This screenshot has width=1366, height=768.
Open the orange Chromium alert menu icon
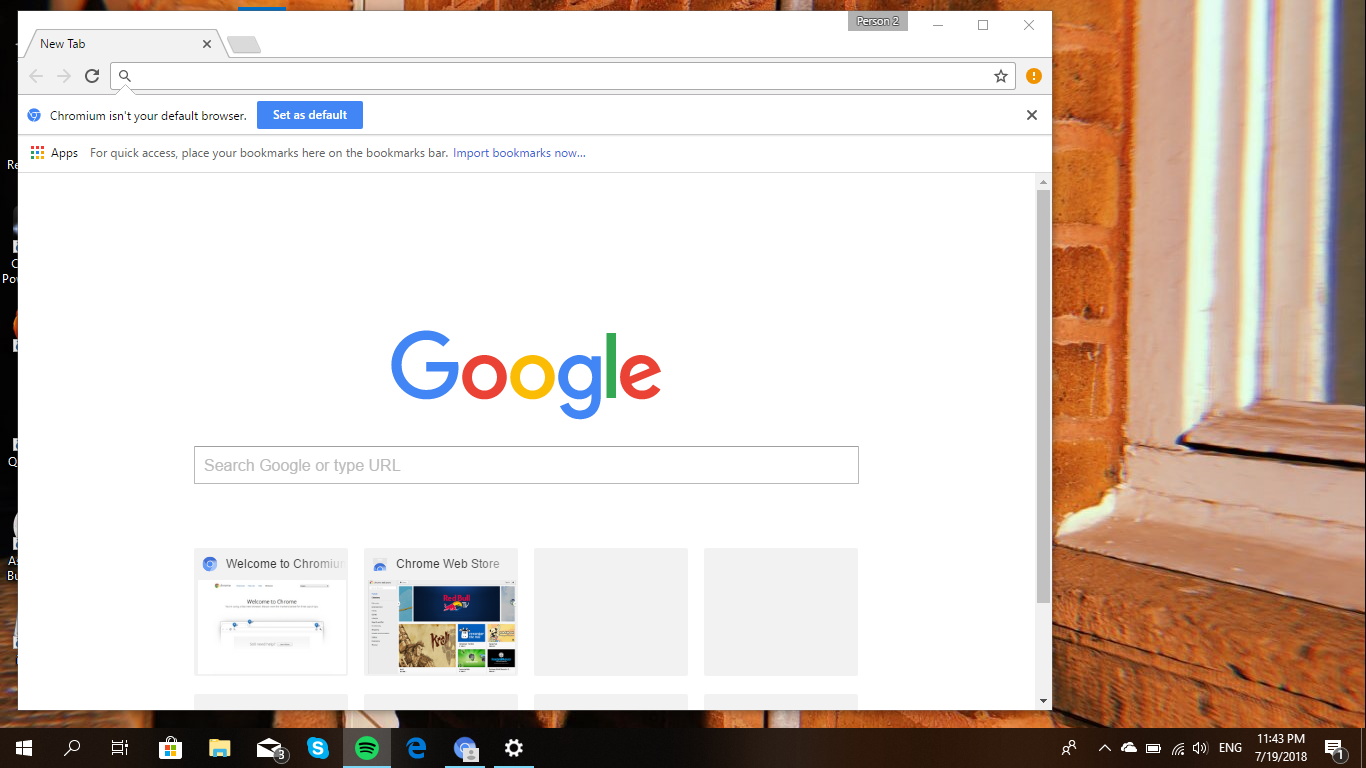(1034, 76)
